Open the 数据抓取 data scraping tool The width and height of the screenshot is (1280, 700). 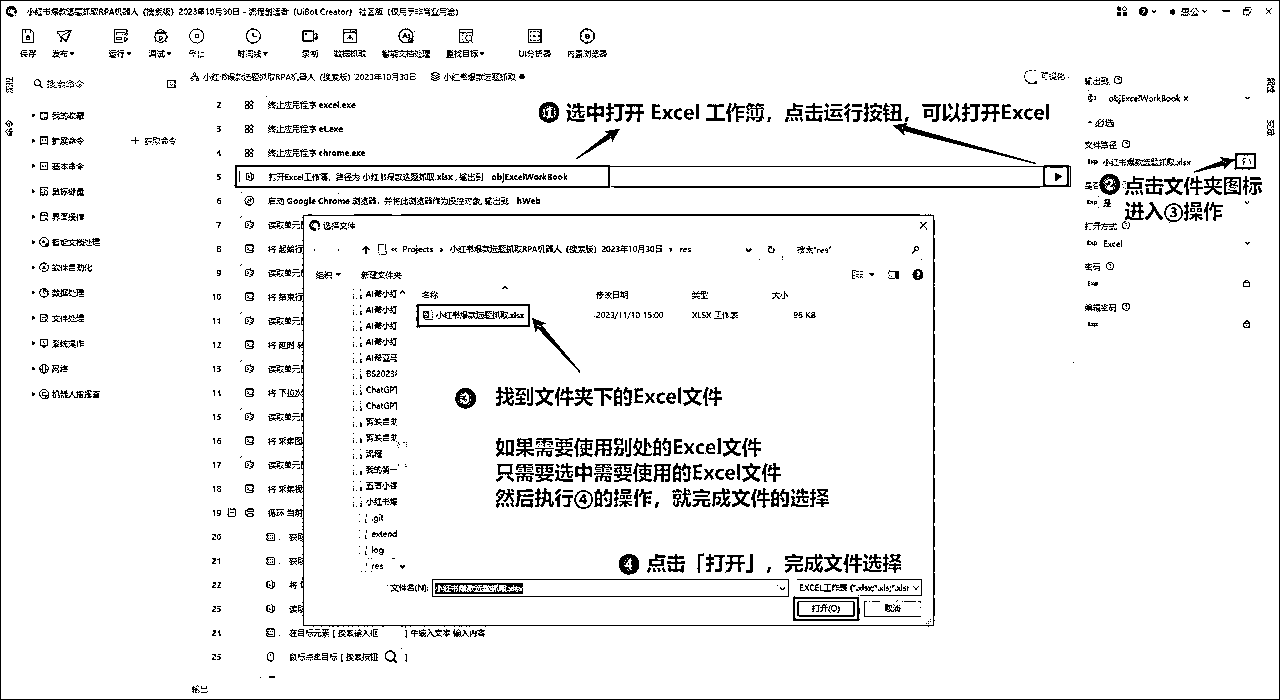[x=350, y=35]
